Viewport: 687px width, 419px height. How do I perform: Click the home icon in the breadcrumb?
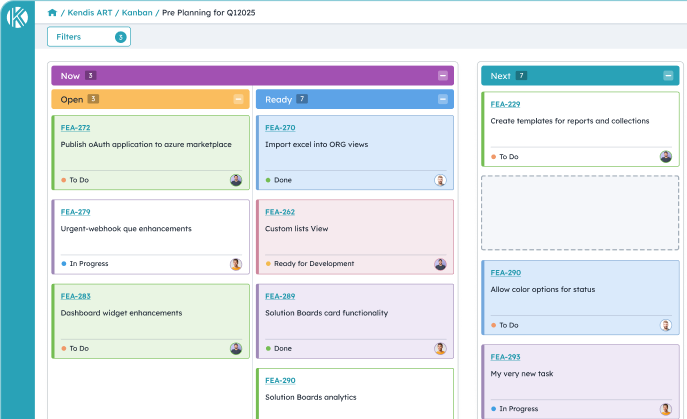(52, 12)
